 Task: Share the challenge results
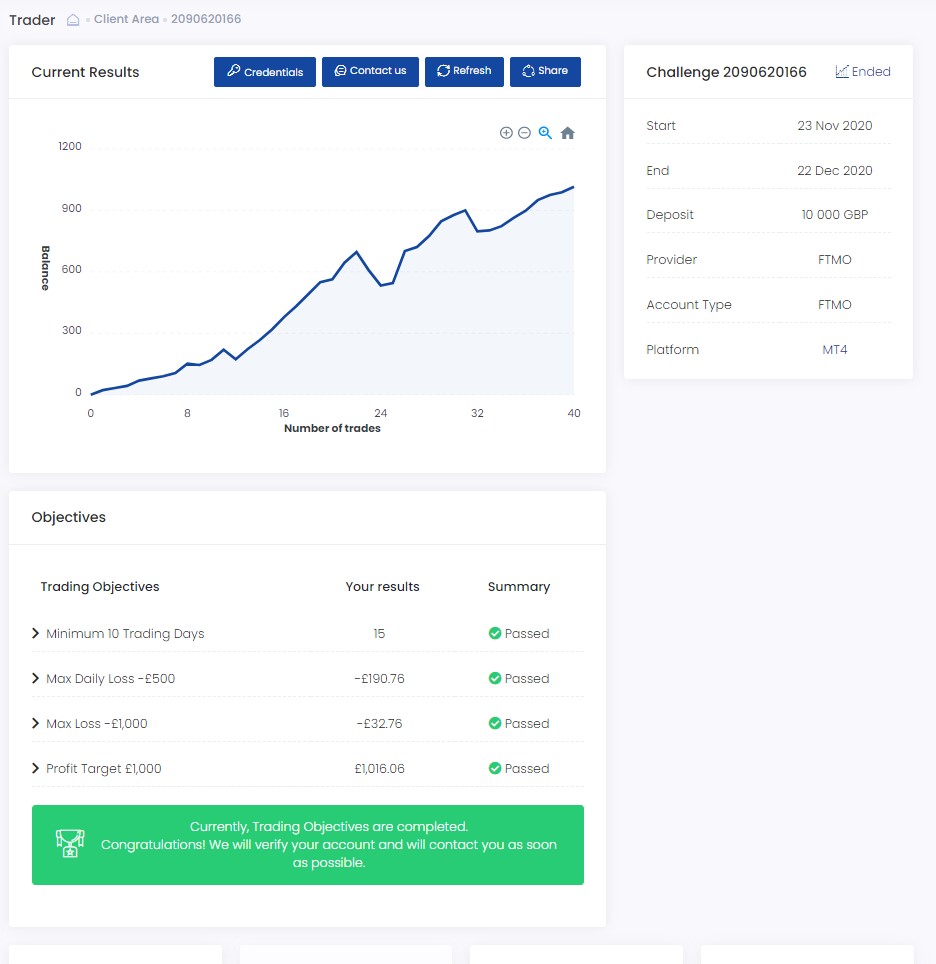(x=545, y=72)
